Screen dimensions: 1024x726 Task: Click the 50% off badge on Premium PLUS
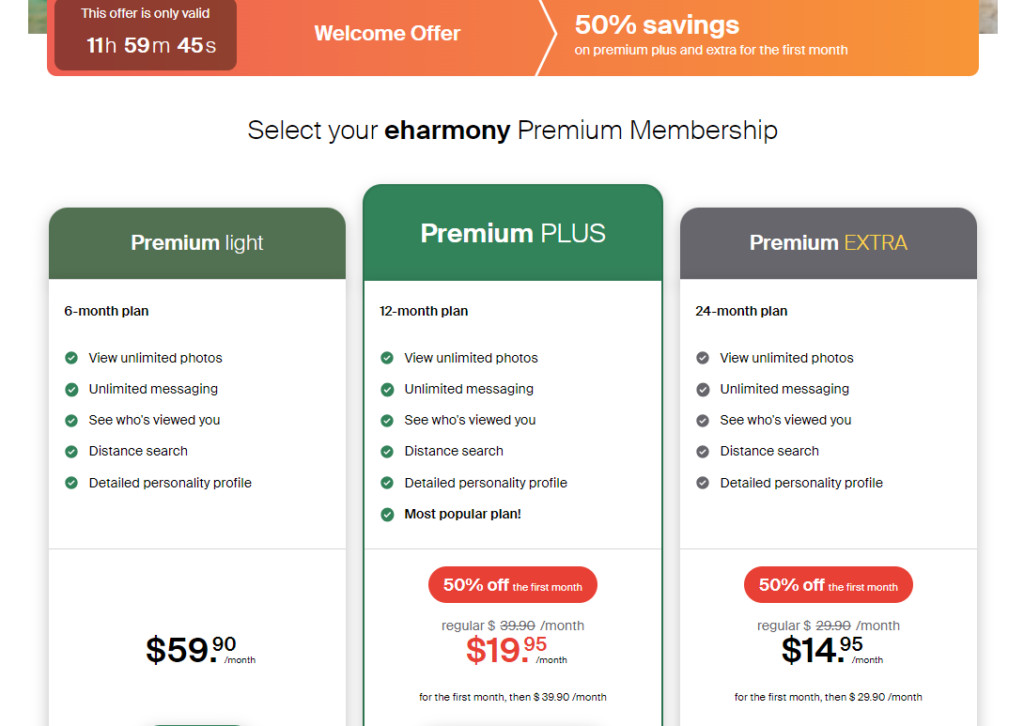point(512,584)
